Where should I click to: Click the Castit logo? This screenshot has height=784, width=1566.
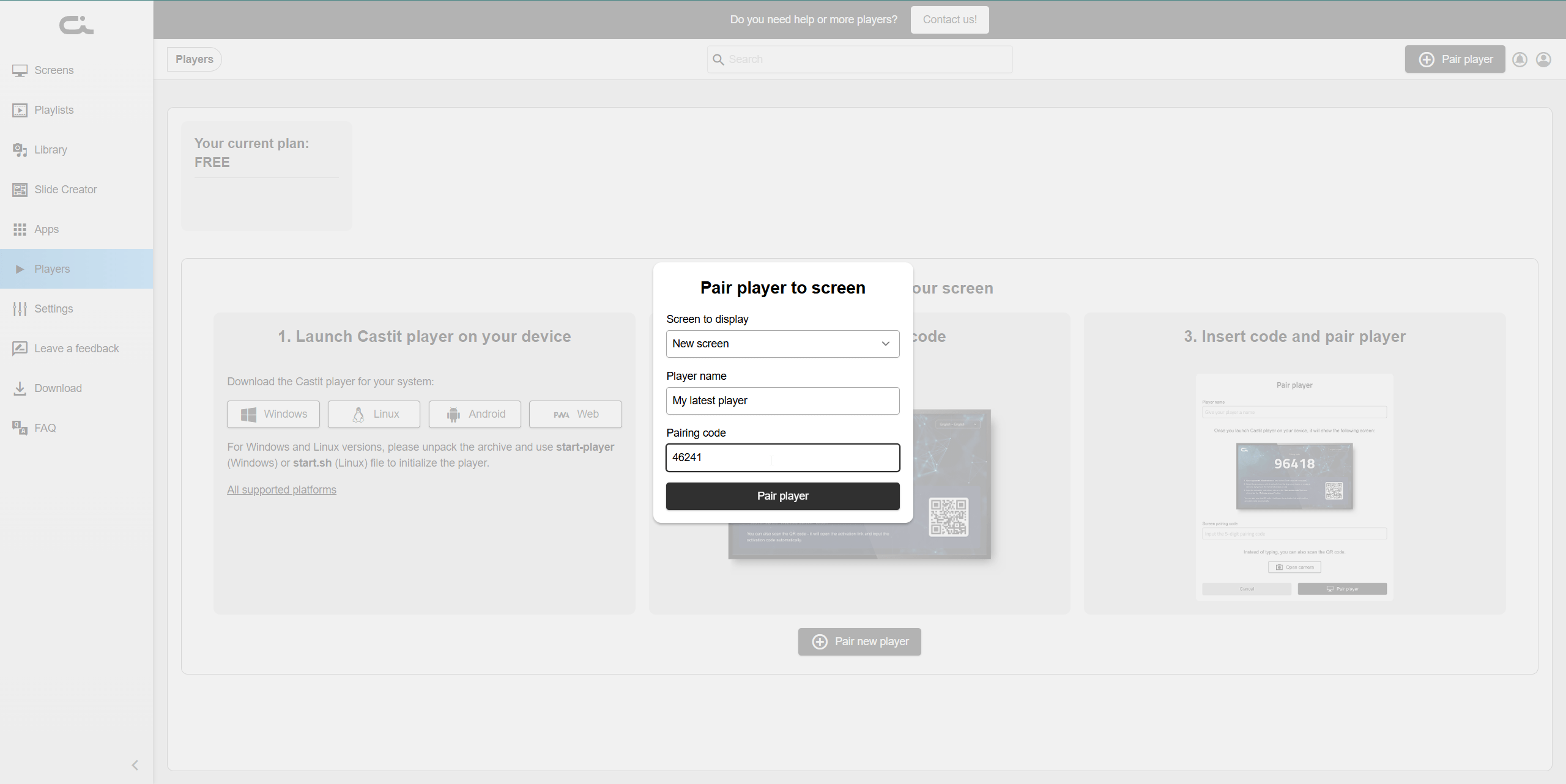coord(76,25)
